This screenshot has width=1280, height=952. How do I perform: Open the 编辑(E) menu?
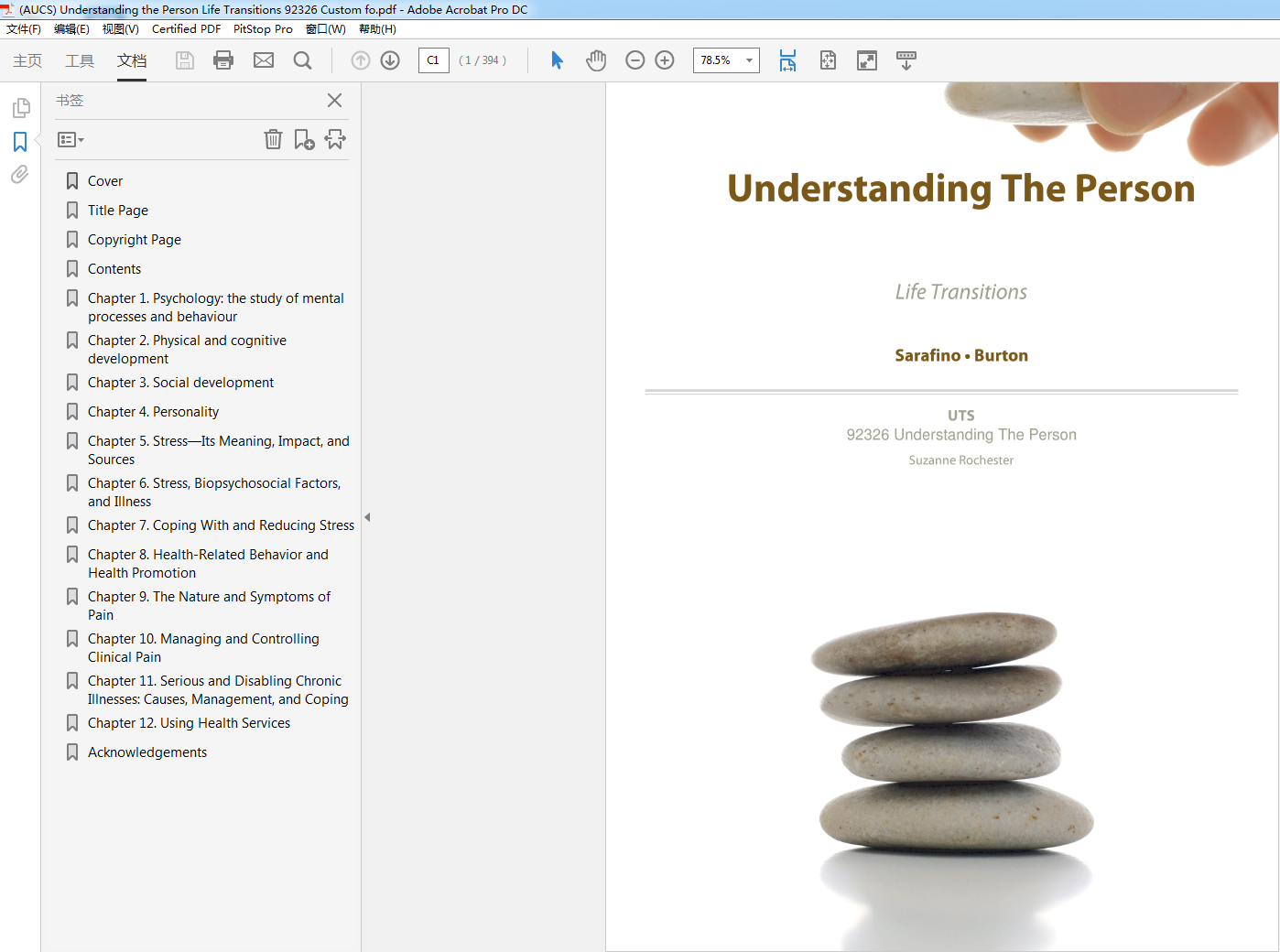[x=71, y=29]
